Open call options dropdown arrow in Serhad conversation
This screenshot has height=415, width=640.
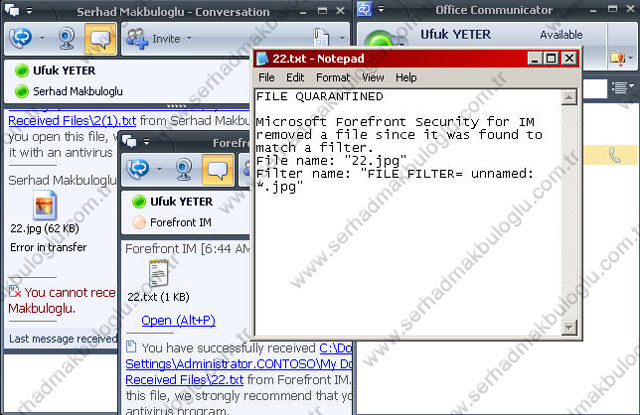pos(42,39)
